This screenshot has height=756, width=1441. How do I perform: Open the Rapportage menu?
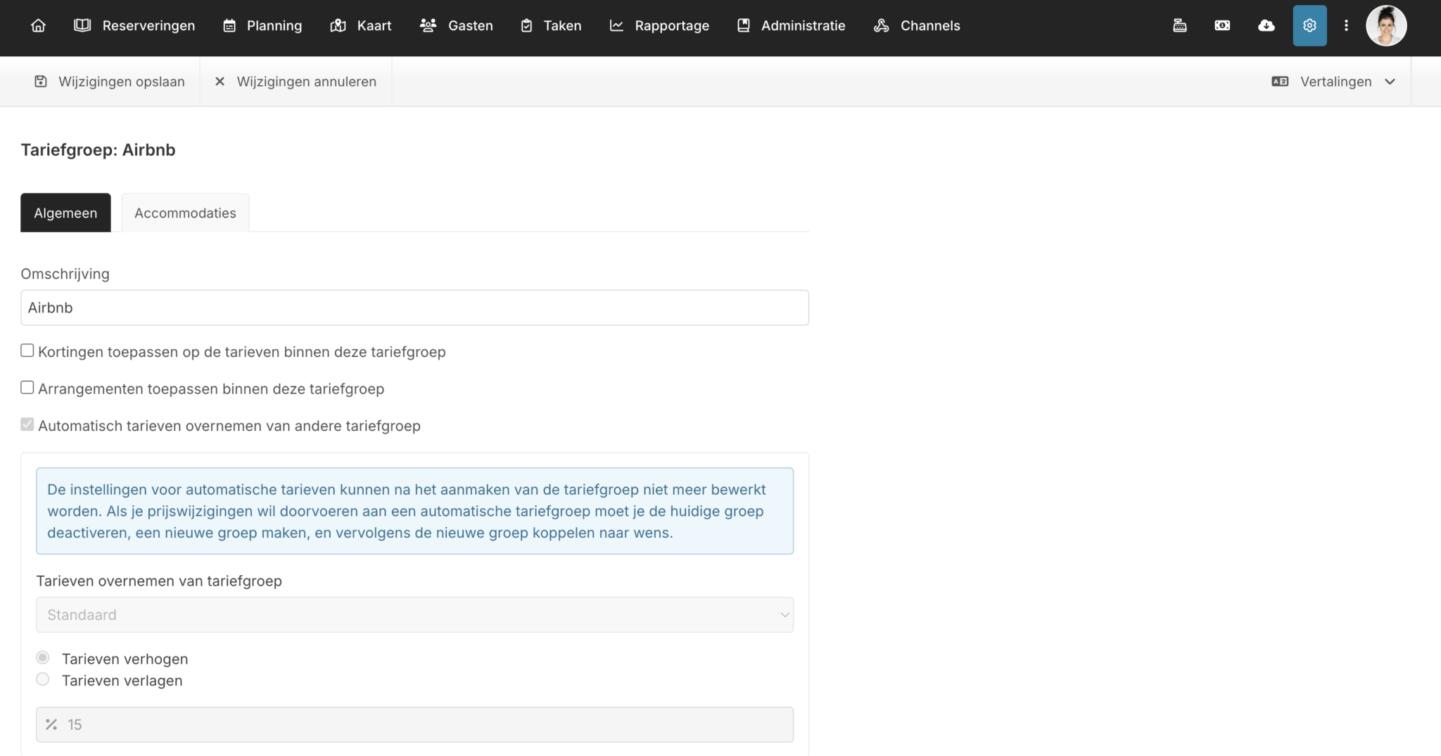[660, 26]
